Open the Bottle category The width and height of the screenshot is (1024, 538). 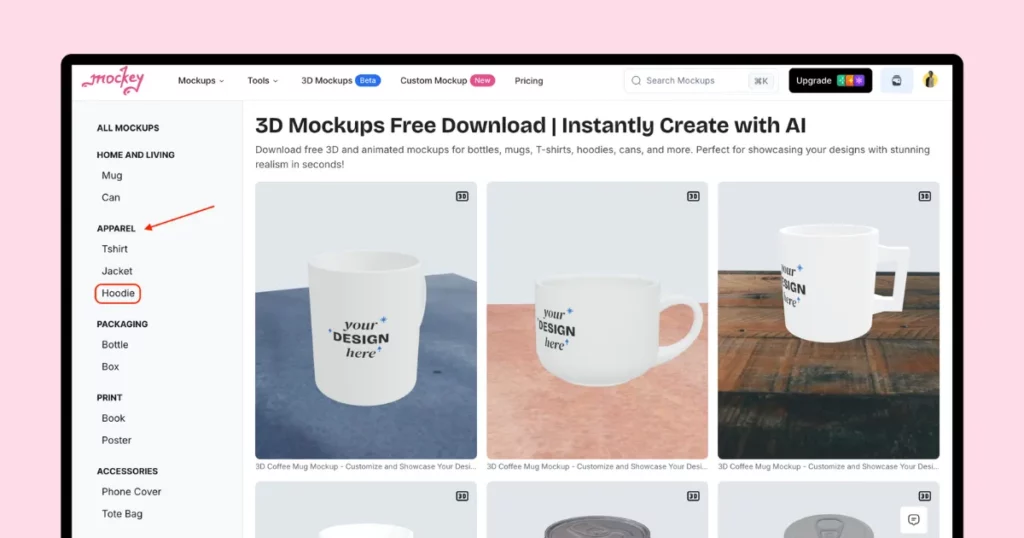point(115,345)
